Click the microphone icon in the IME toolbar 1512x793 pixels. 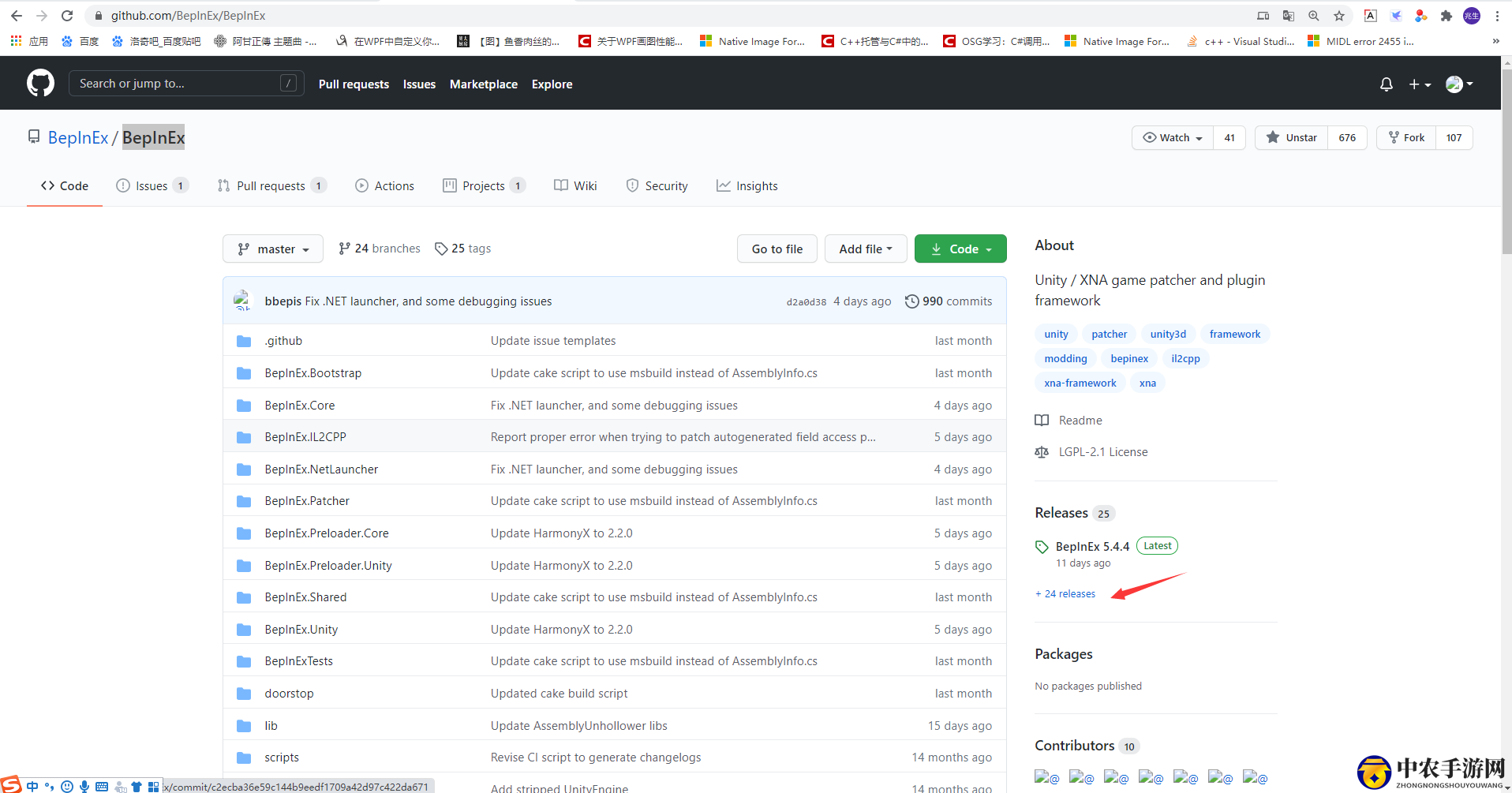pos(84,787)
